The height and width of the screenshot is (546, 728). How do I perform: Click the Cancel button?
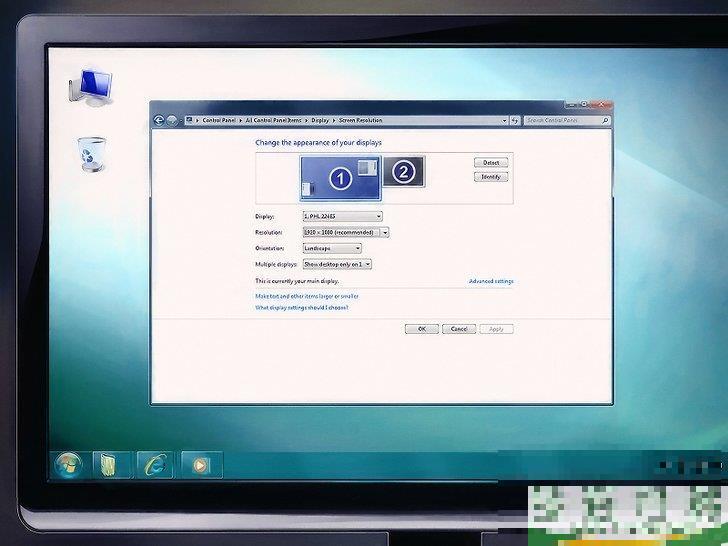point(458,329)
